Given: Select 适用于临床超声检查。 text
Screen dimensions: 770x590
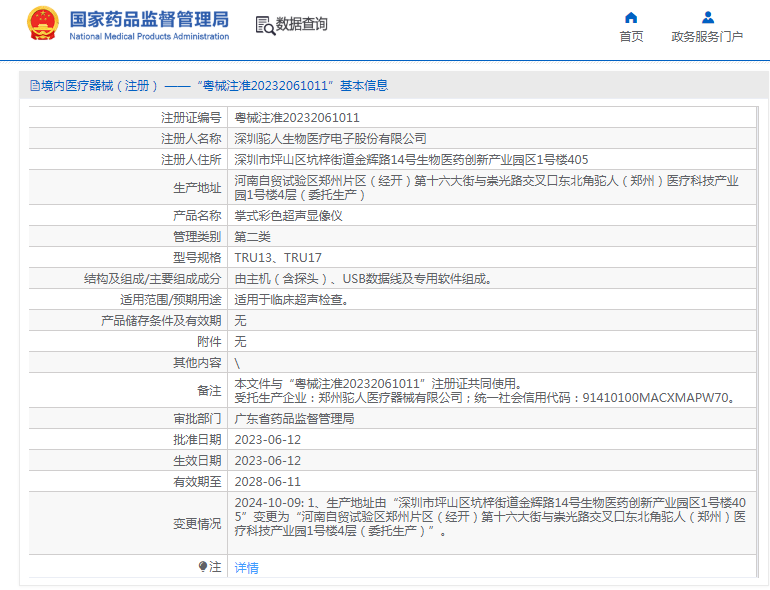Looking at the screenshot, I should [292, 300].
